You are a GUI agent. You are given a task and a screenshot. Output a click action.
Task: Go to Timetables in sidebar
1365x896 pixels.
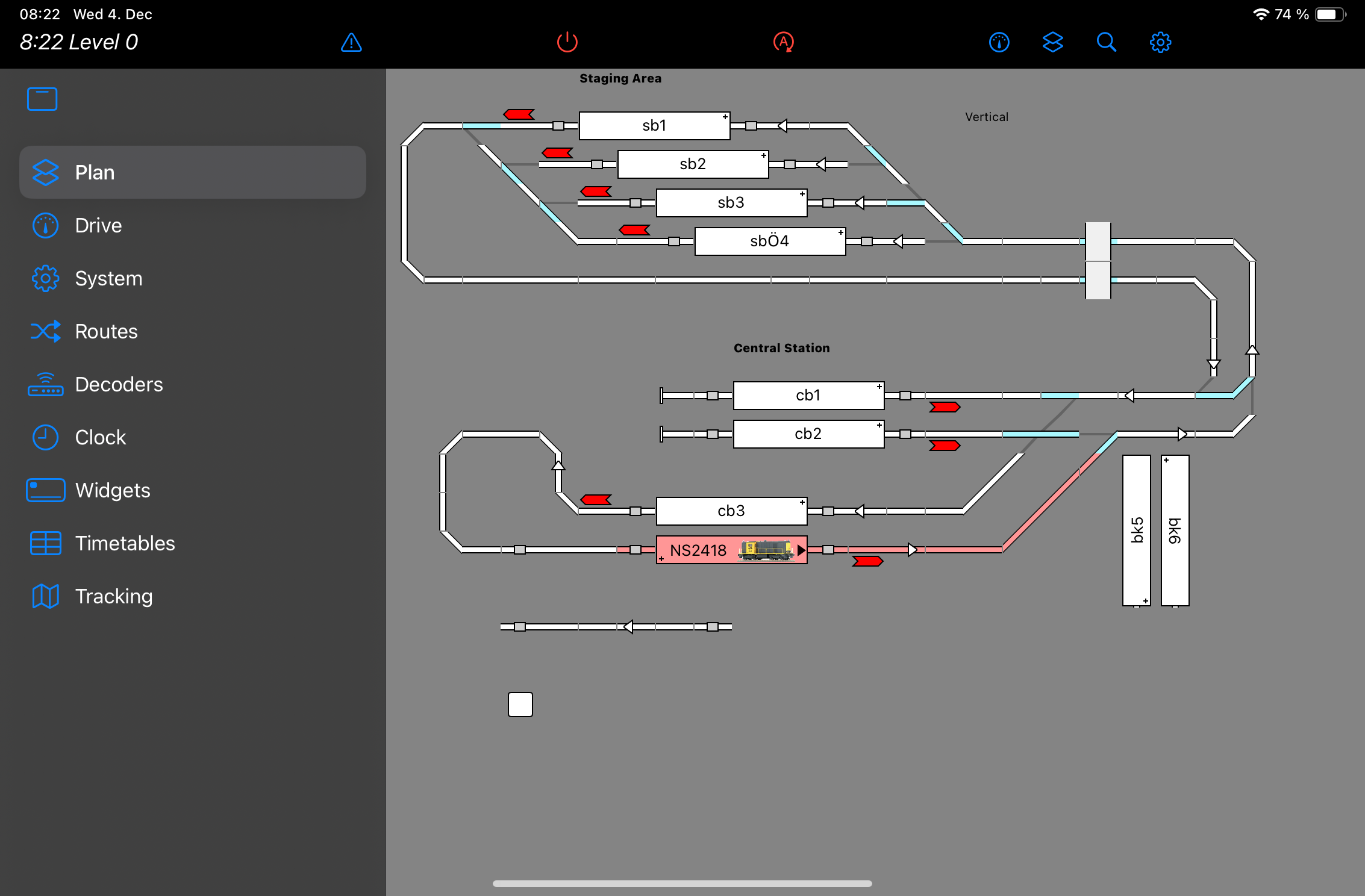click(x=125, y=543)
